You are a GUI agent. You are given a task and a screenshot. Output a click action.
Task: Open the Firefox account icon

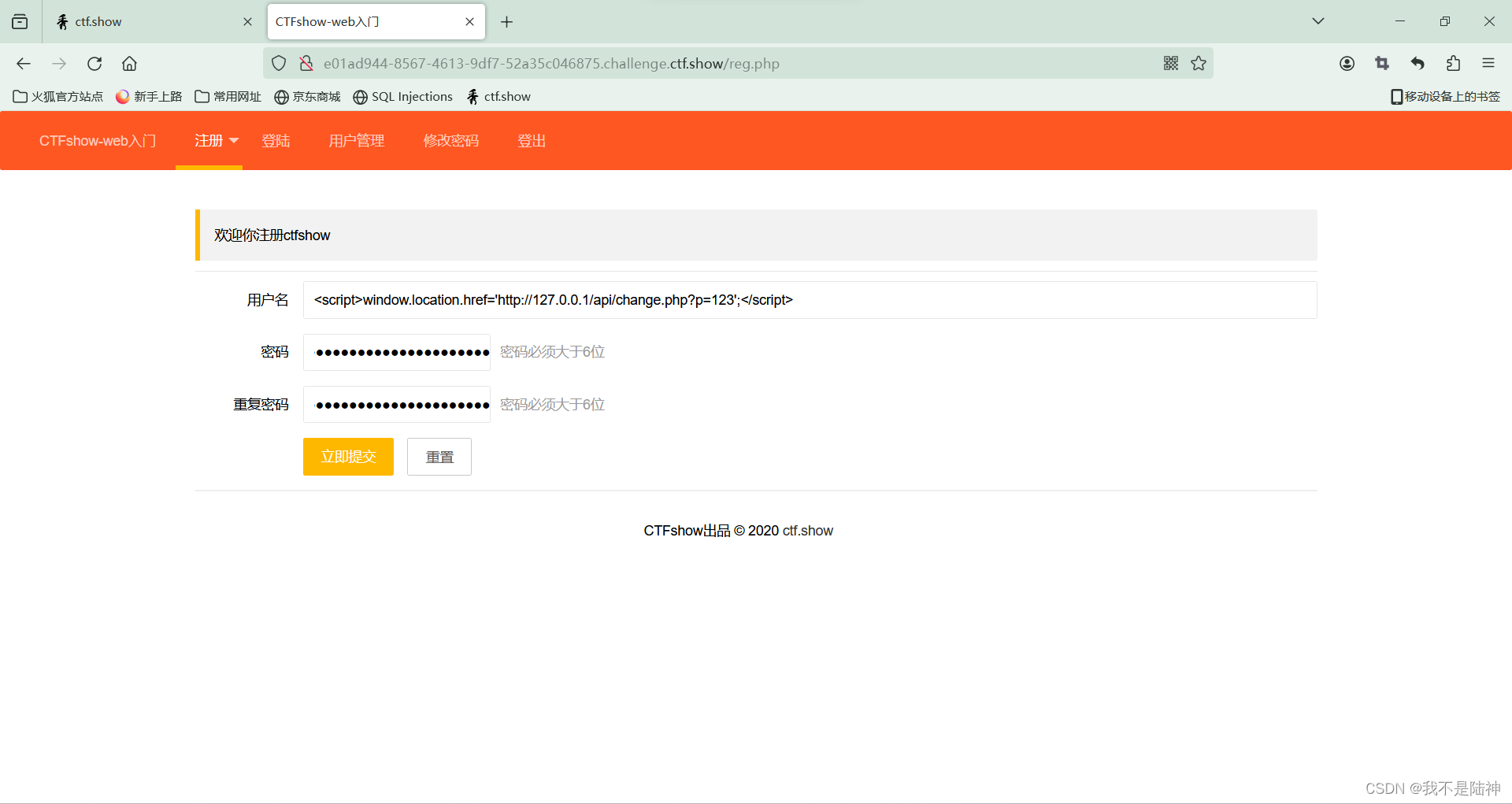[x=1347, y=64]
